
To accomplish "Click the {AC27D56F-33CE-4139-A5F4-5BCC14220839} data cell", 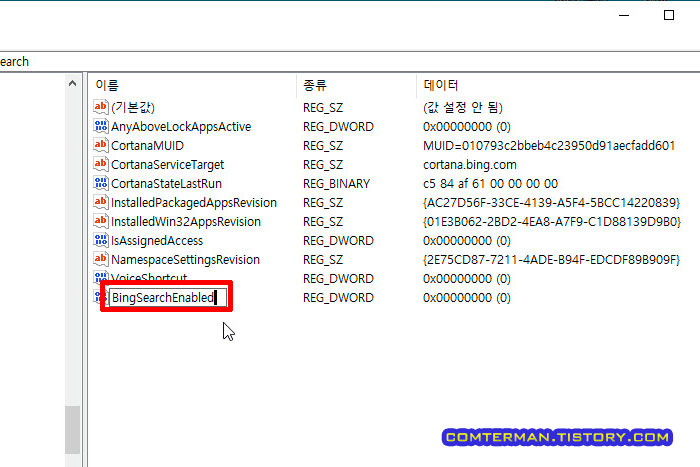I will point(551,203).
